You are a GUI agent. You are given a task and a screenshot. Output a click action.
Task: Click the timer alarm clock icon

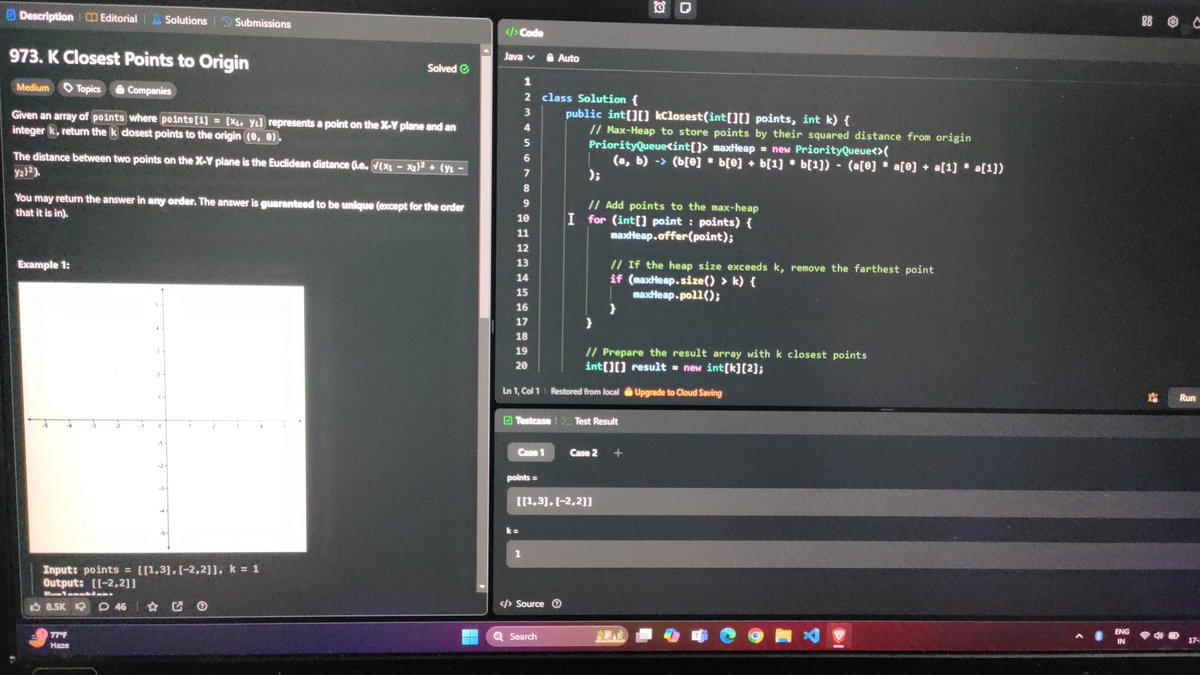[660, 8]
